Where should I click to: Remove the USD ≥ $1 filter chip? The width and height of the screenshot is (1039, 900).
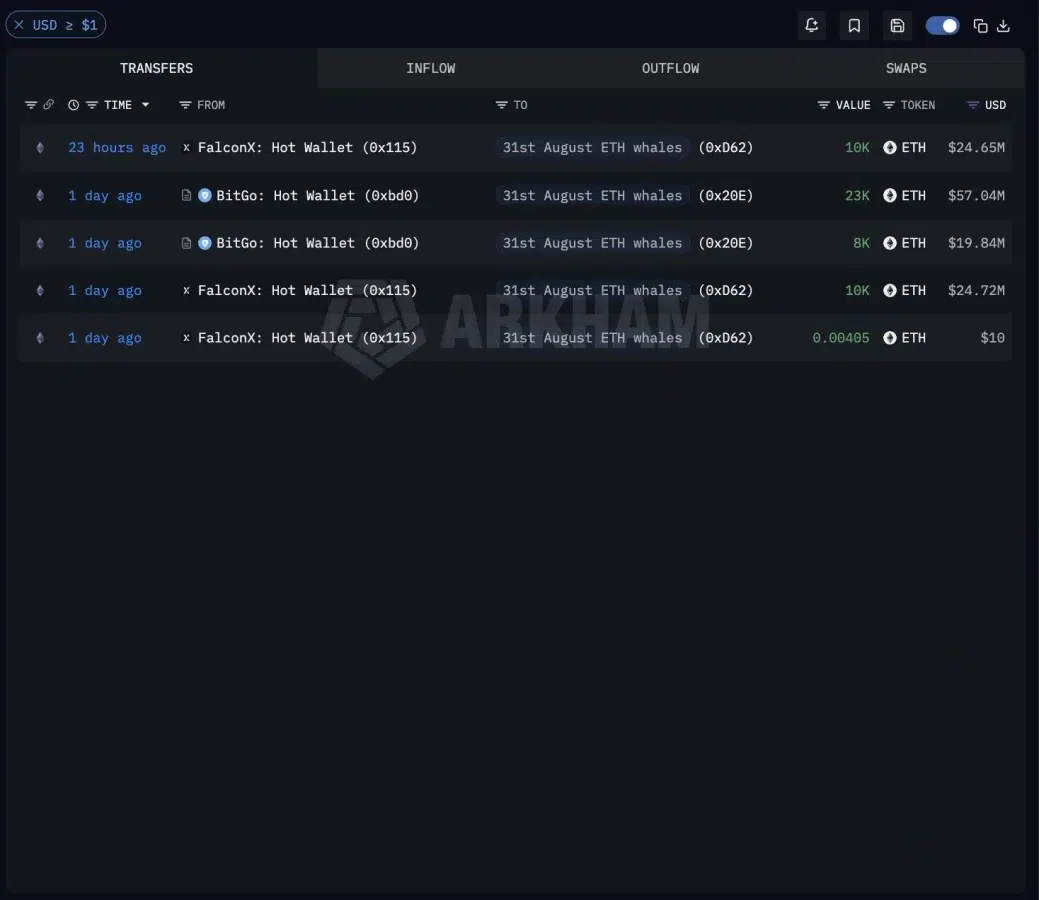click(19, 25)
